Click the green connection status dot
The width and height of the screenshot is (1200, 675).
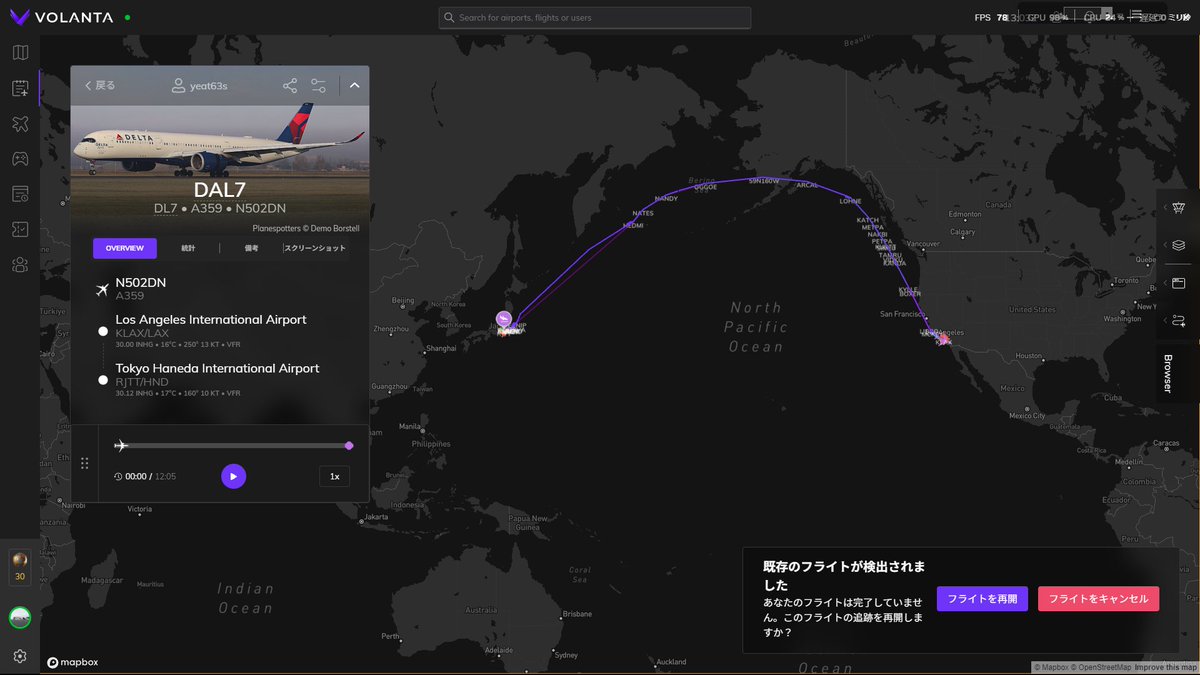click(x=127, y=18)
